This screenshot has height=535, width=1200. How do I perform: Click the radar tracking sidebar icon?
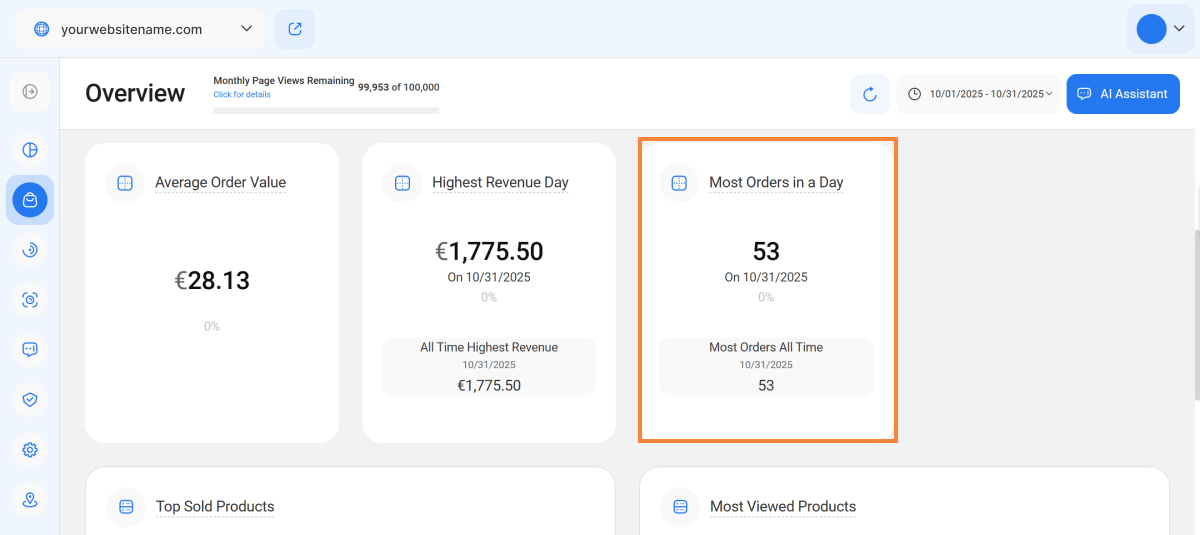tap(30, 250)
